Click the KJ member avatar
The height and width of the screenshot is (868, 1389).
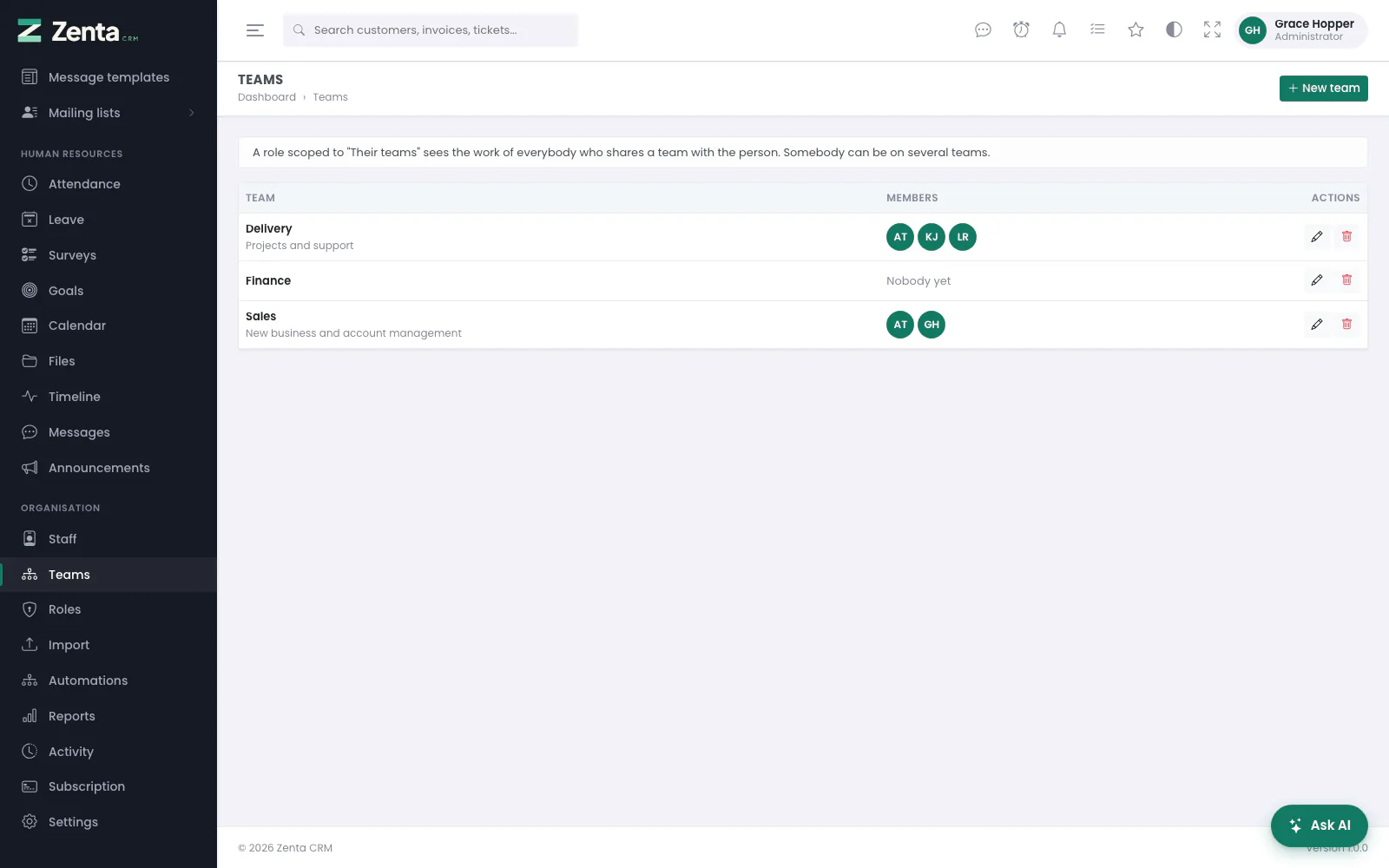point(931,237)
